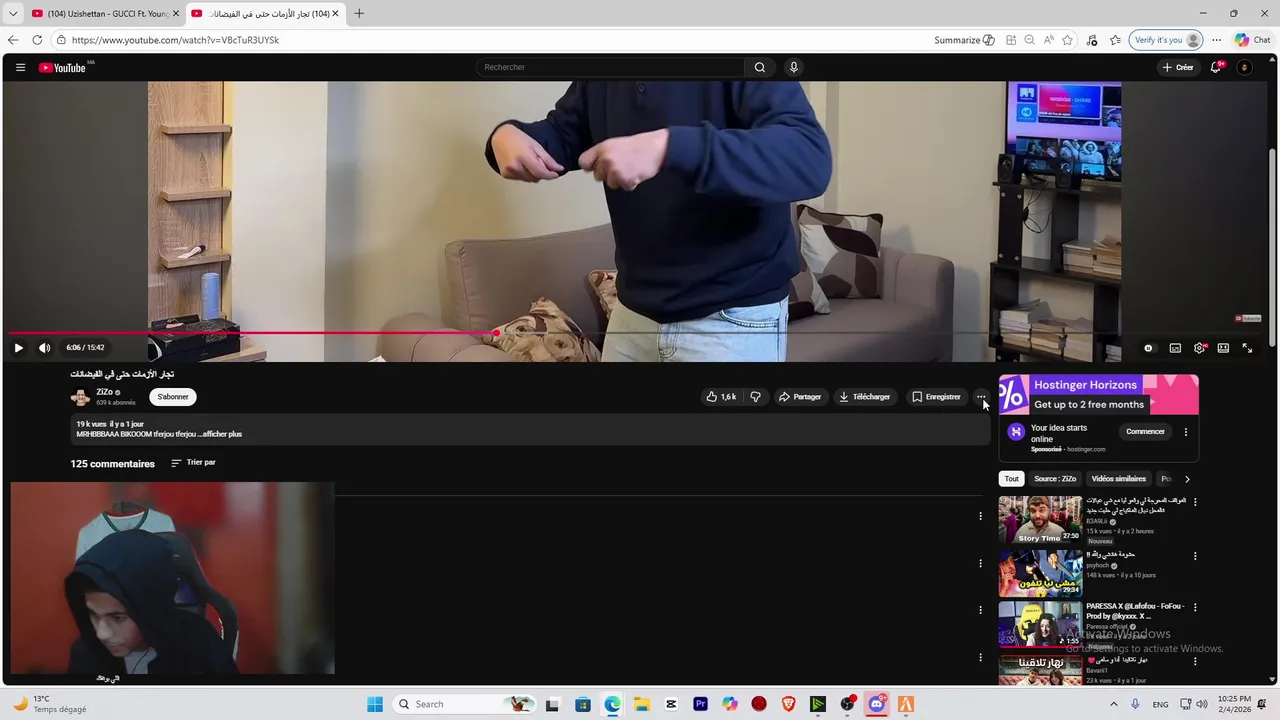
Task: Open Premiere Pro from the taskbar
Action: click(701, 704)
